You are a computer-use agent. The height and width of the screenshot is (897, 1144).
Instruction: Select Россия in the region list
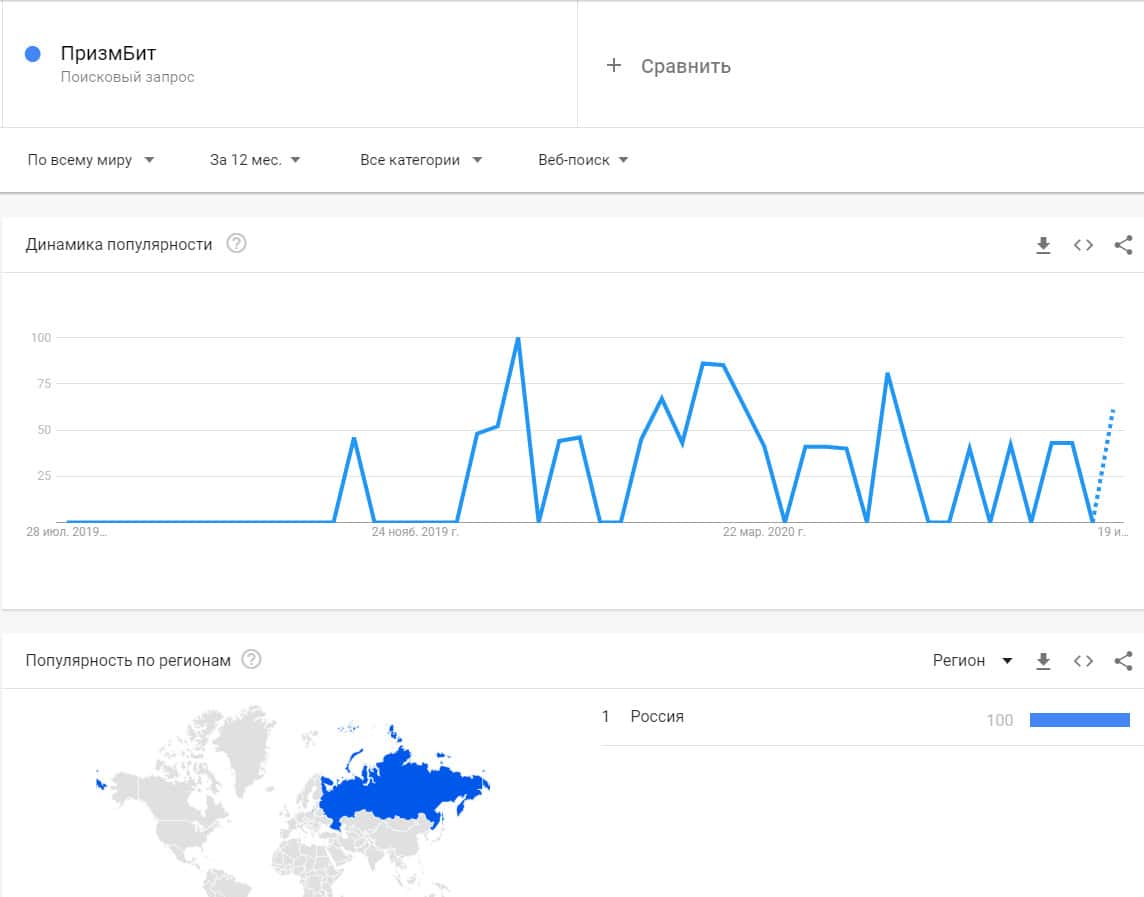pyautogui.click(x=657, y=717)
